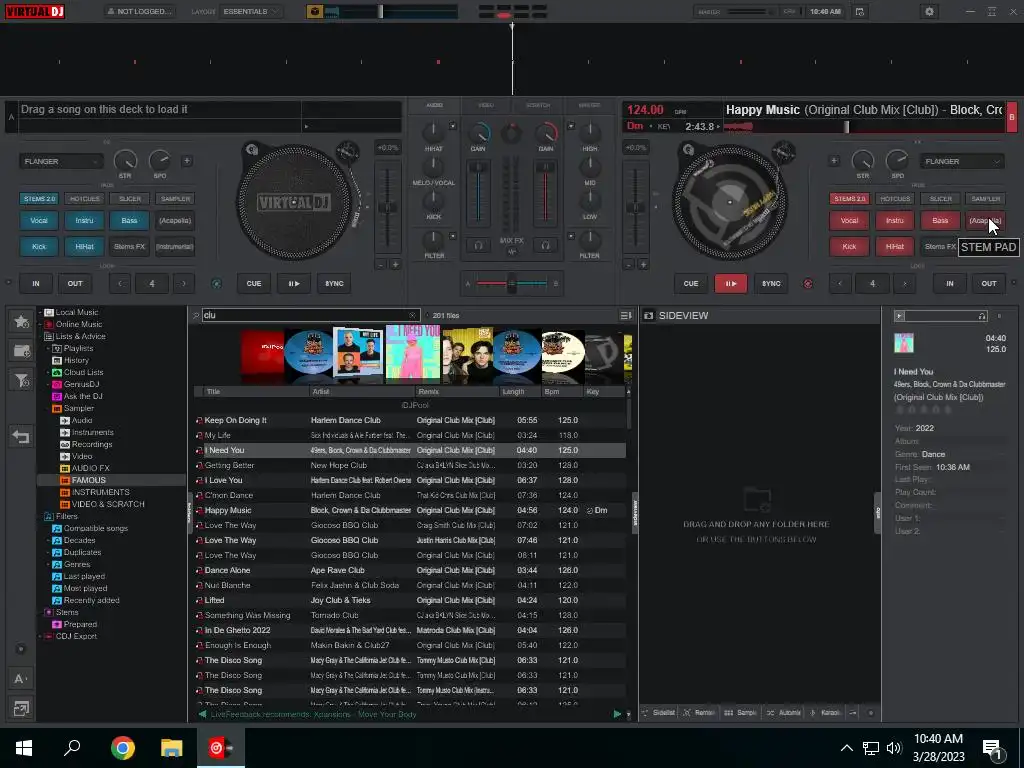Toggle Vocal stem pad on deck A

tap(39, 221)
